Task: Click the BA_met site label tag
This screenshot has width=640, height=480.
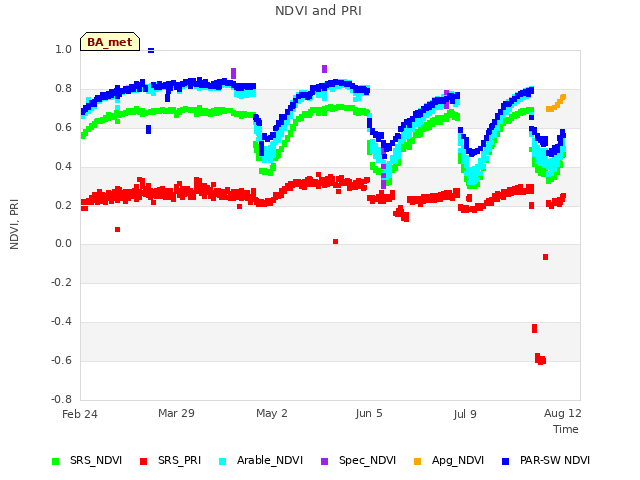Action: (x=110, y=42)
